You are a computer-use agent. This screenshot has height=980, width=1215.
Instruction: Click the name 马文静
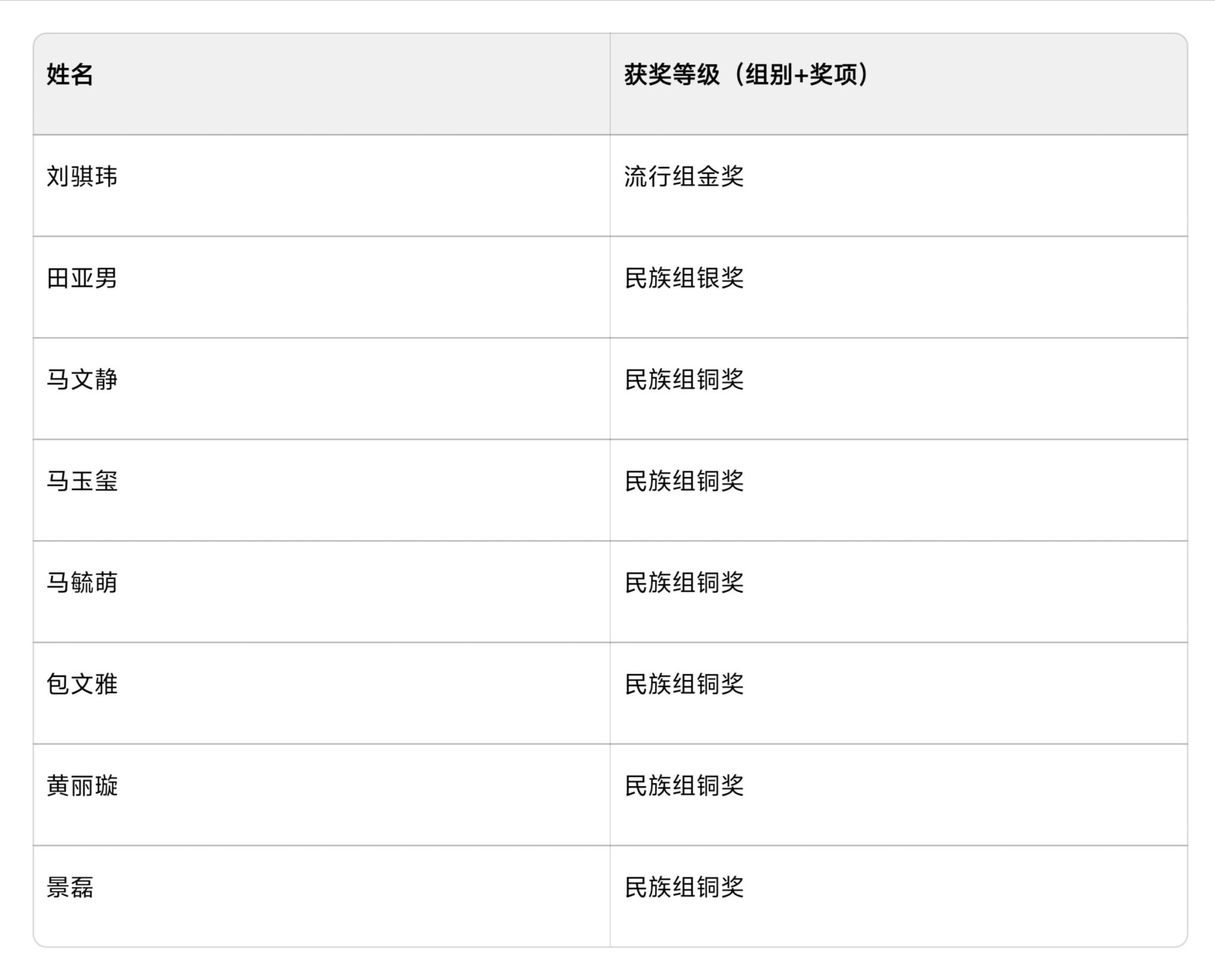point(82,379)
